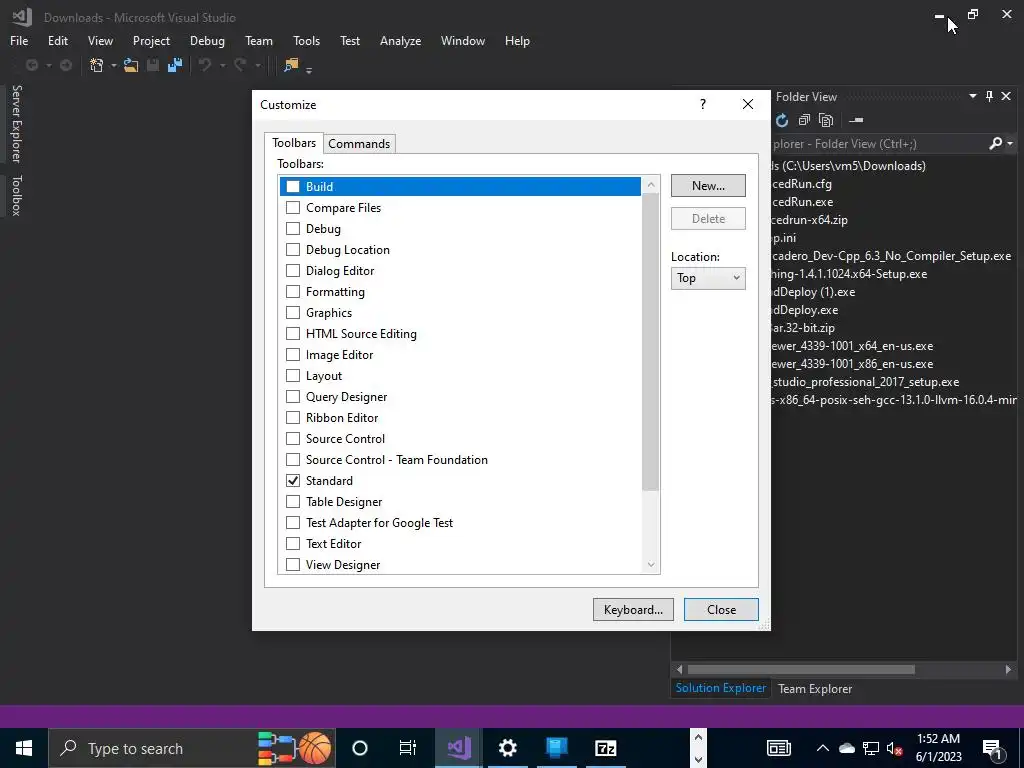Open the Redo history dropdown arrow

coord(257,66)
